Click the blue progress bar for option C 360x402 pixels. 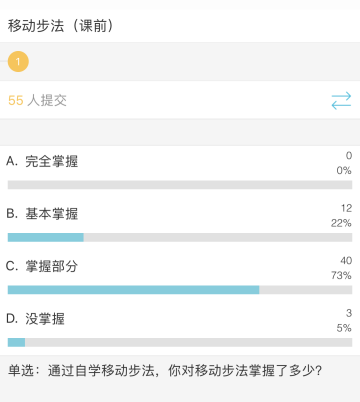click(x=134, y=290)
